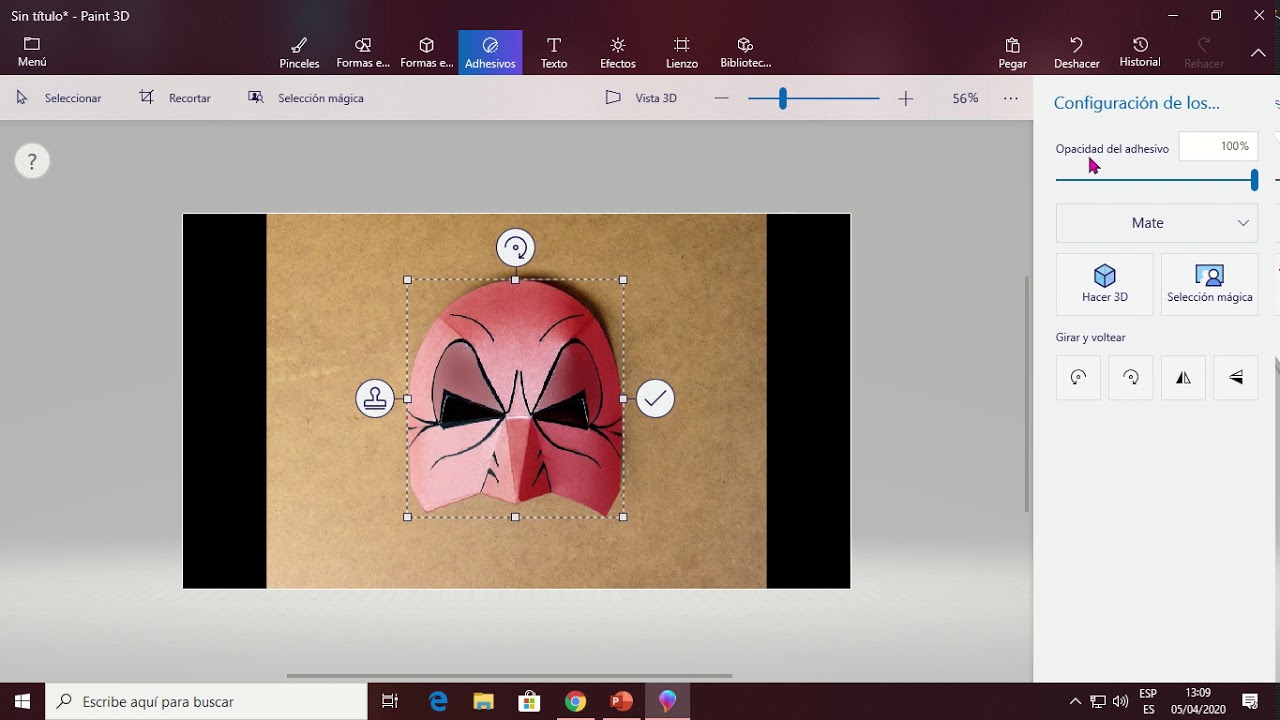Image resolution: width=1280 pixels, height=720 pixels.
Task: Open the help question mark button
Action: [32, 161]
